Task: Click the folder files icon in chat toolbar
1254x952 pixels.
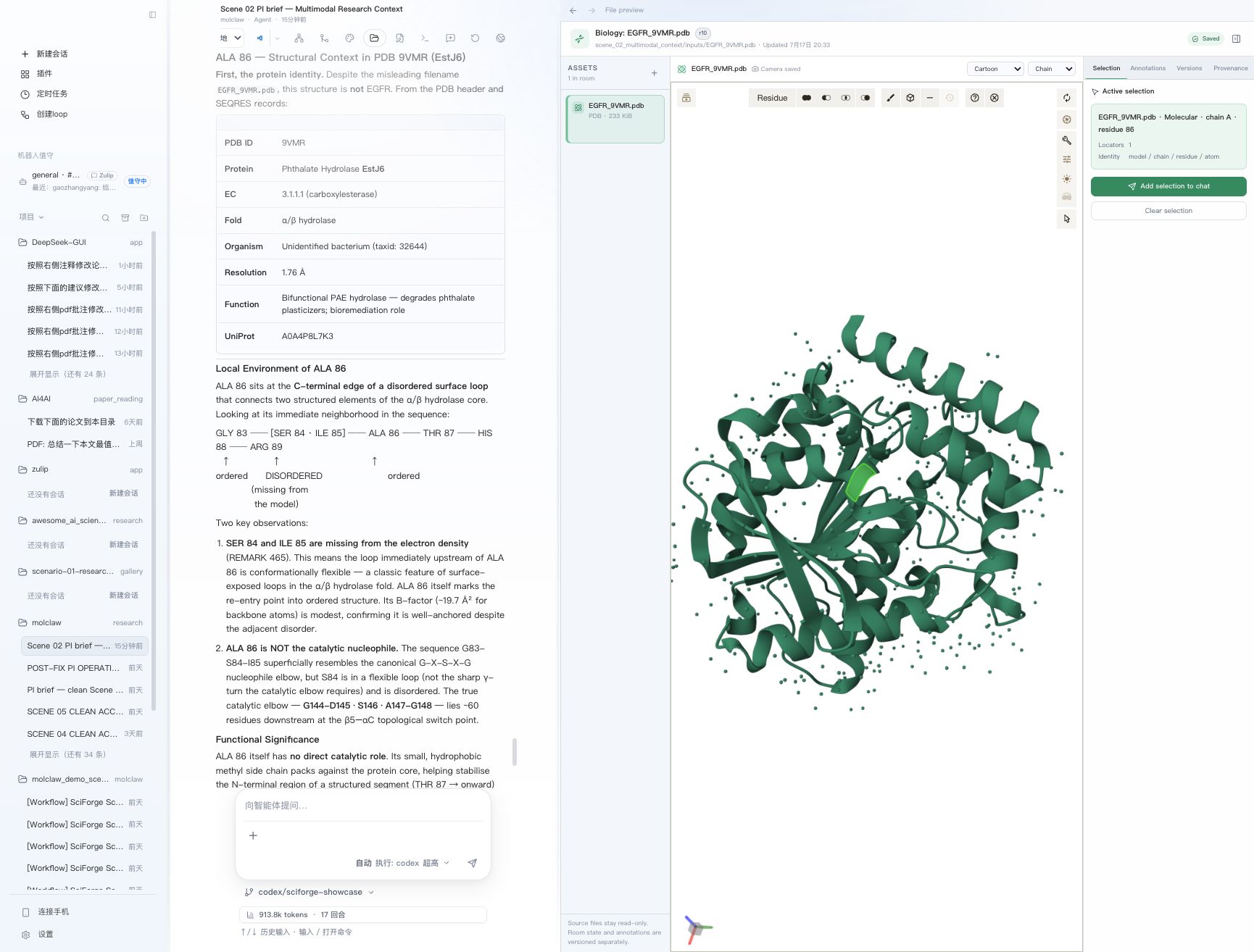Action: 374,38
